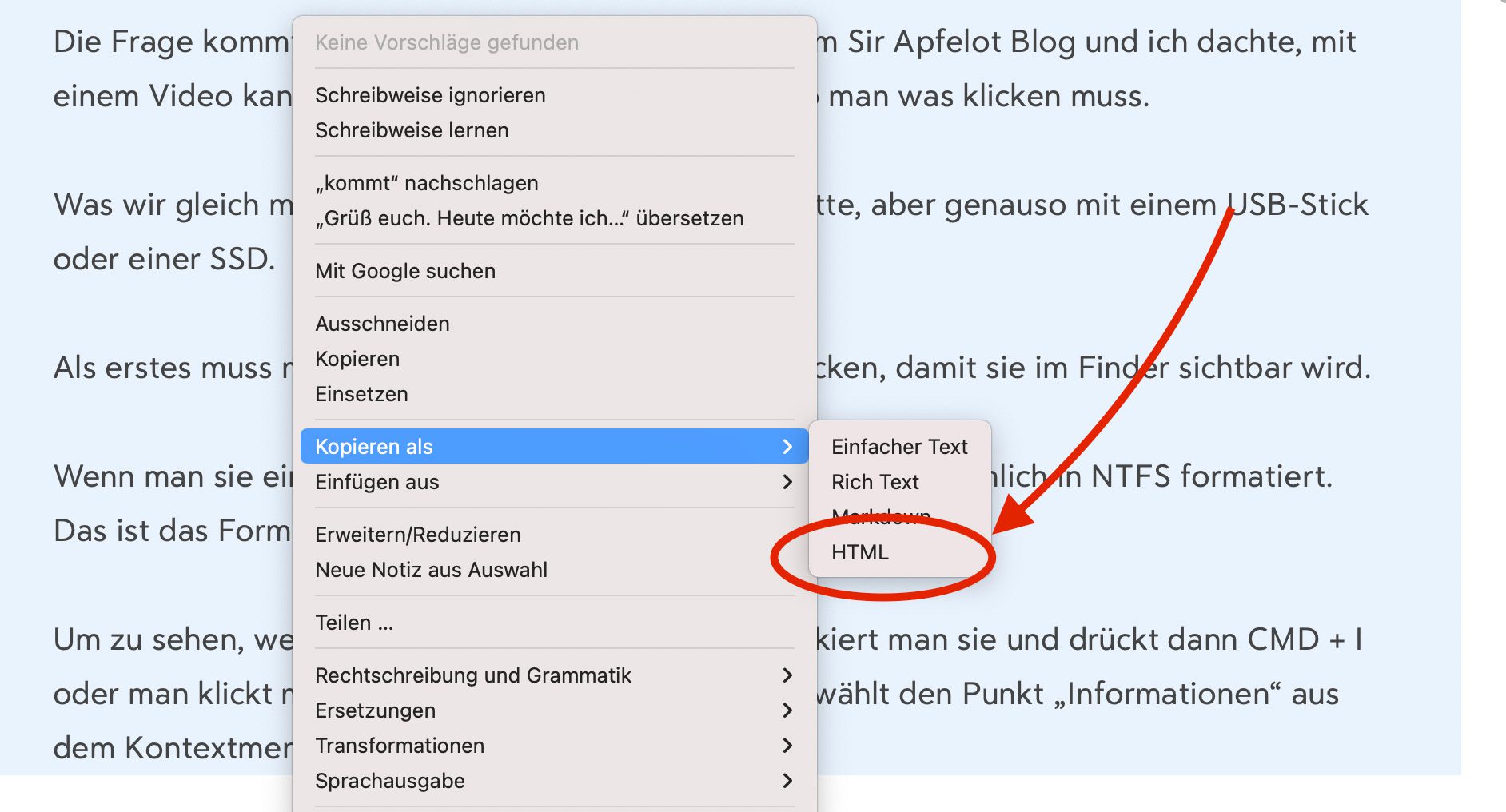Screen dimensions: 1506x812
Task: Click 'Sir Apfelot Blog' in first line
Action: pos(961,42)
